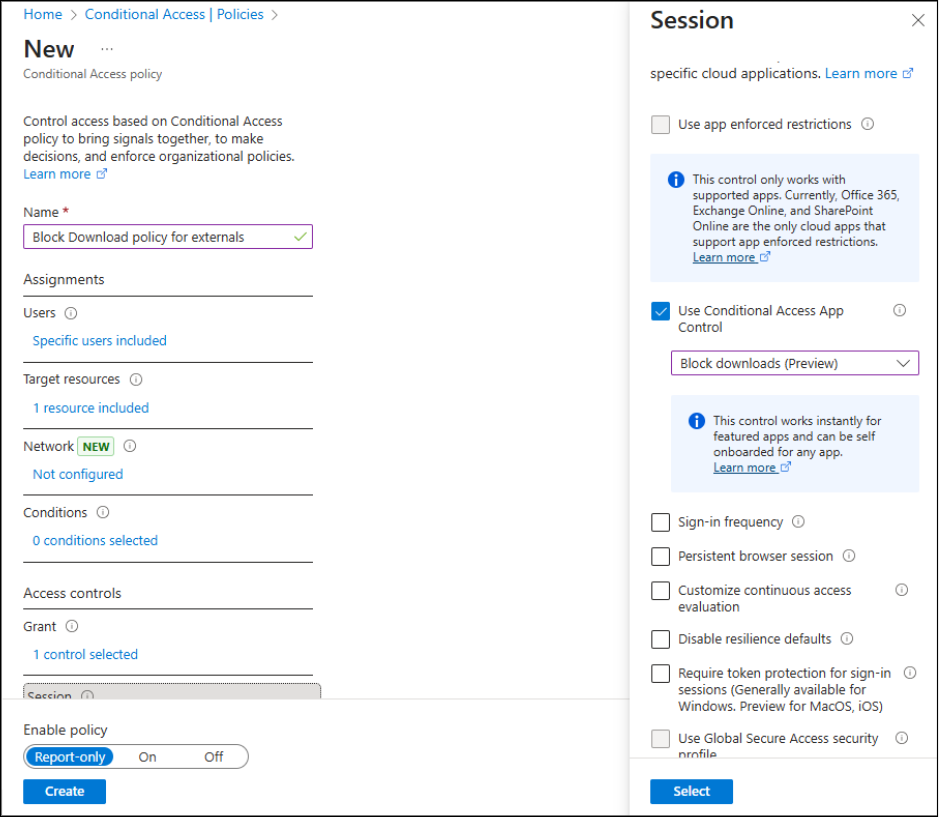Show info for Use Conditional Access App Control
The height and width of the screenshot is (817, 939).
point(899,310)
